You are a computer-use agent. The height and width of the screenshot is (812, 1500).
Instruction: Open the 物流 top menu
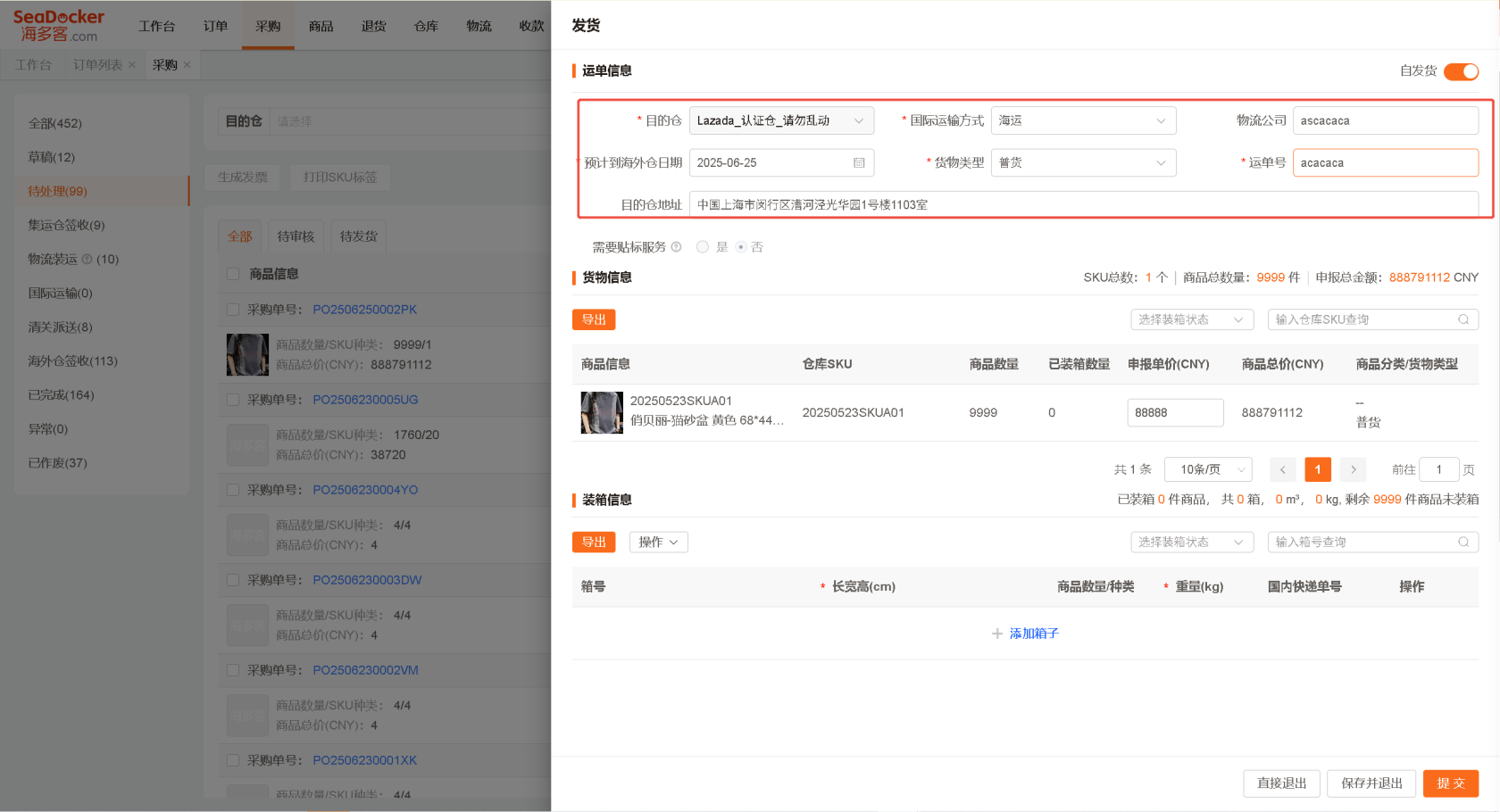[479, 26]
